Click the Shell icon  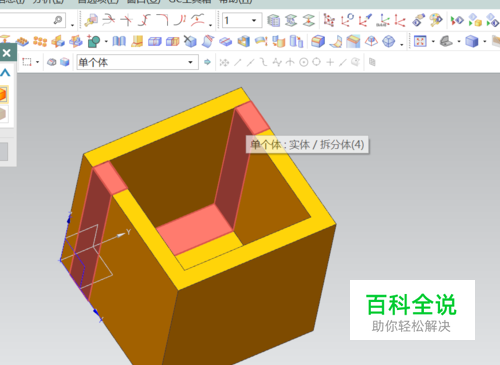pos(244,41)
